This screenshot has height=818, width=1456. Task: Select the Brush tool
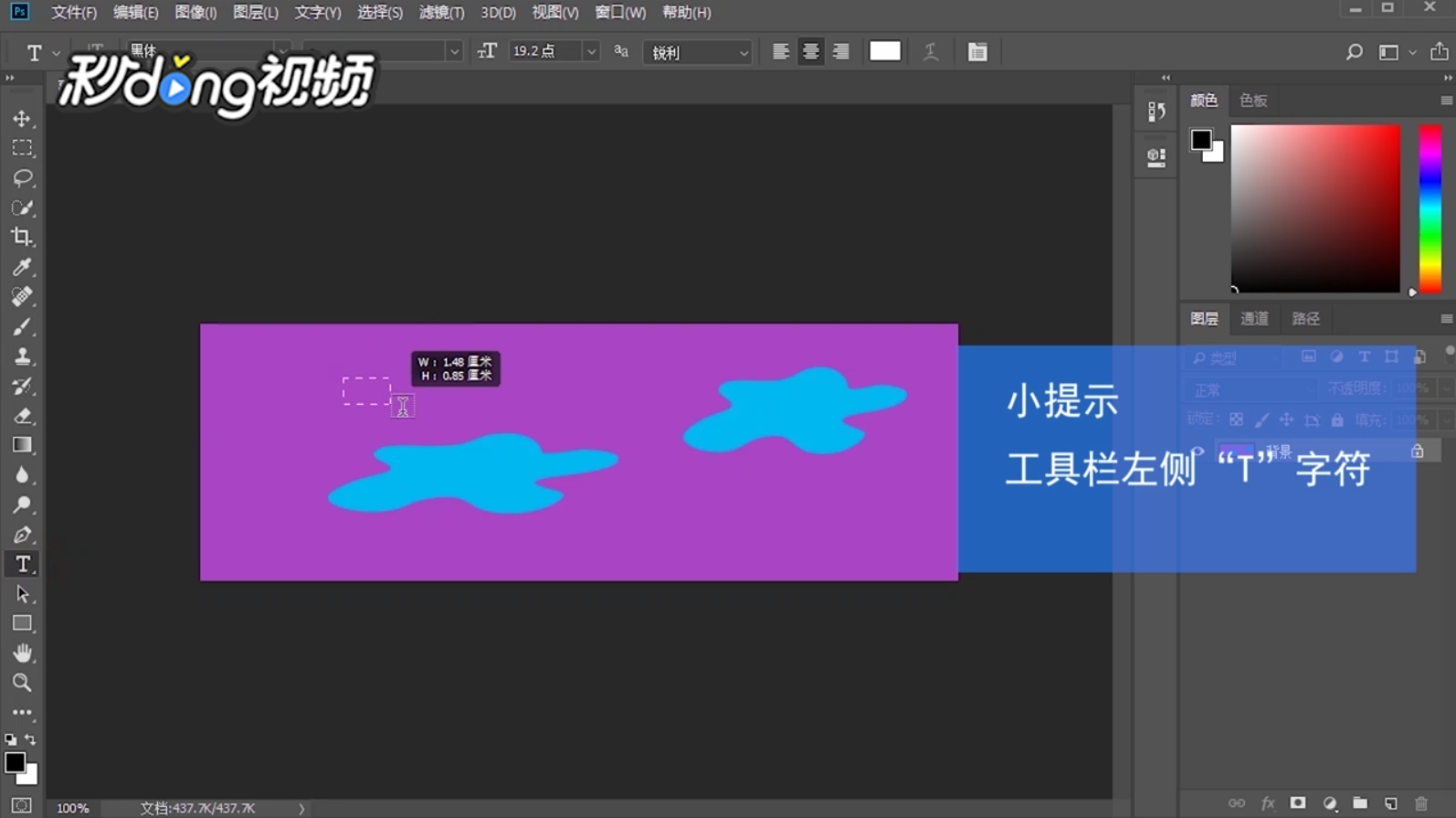(22, 326)
